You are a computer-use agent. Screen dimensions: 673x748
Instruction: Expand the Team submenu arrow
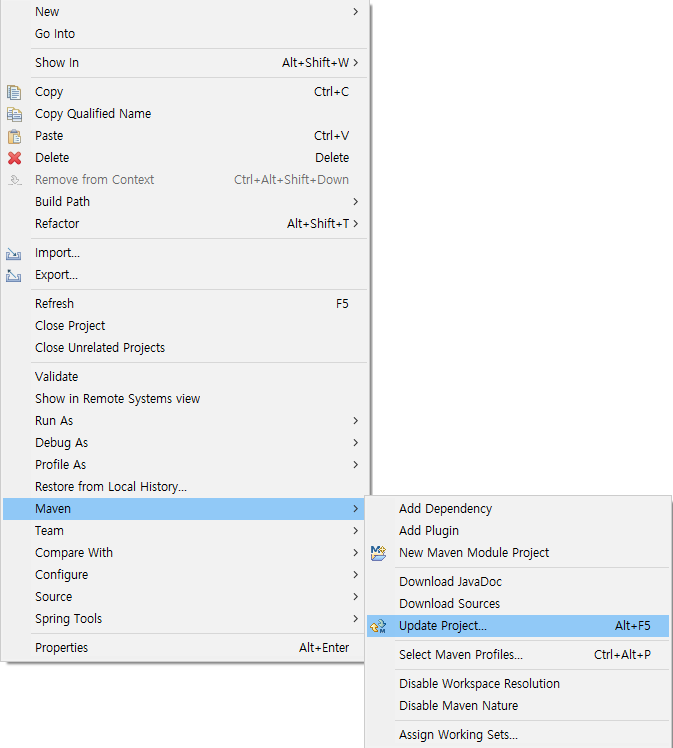pos(355,530)
